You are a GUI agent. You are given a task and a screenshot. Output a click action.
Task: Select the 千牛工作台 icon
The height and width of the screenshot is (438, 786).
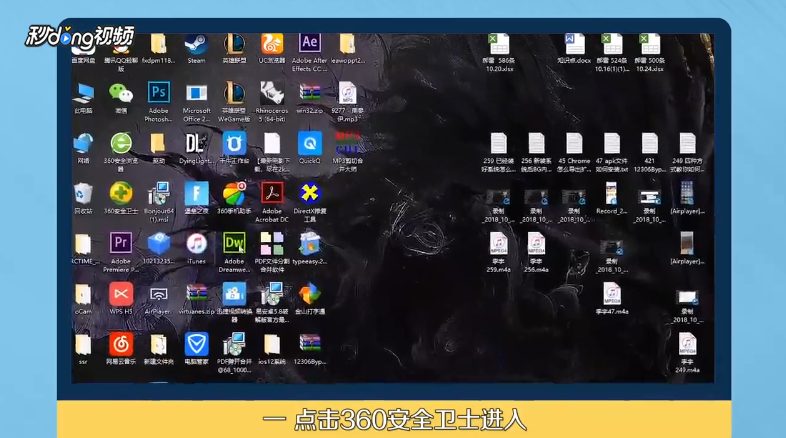click(x=234, y=144)
